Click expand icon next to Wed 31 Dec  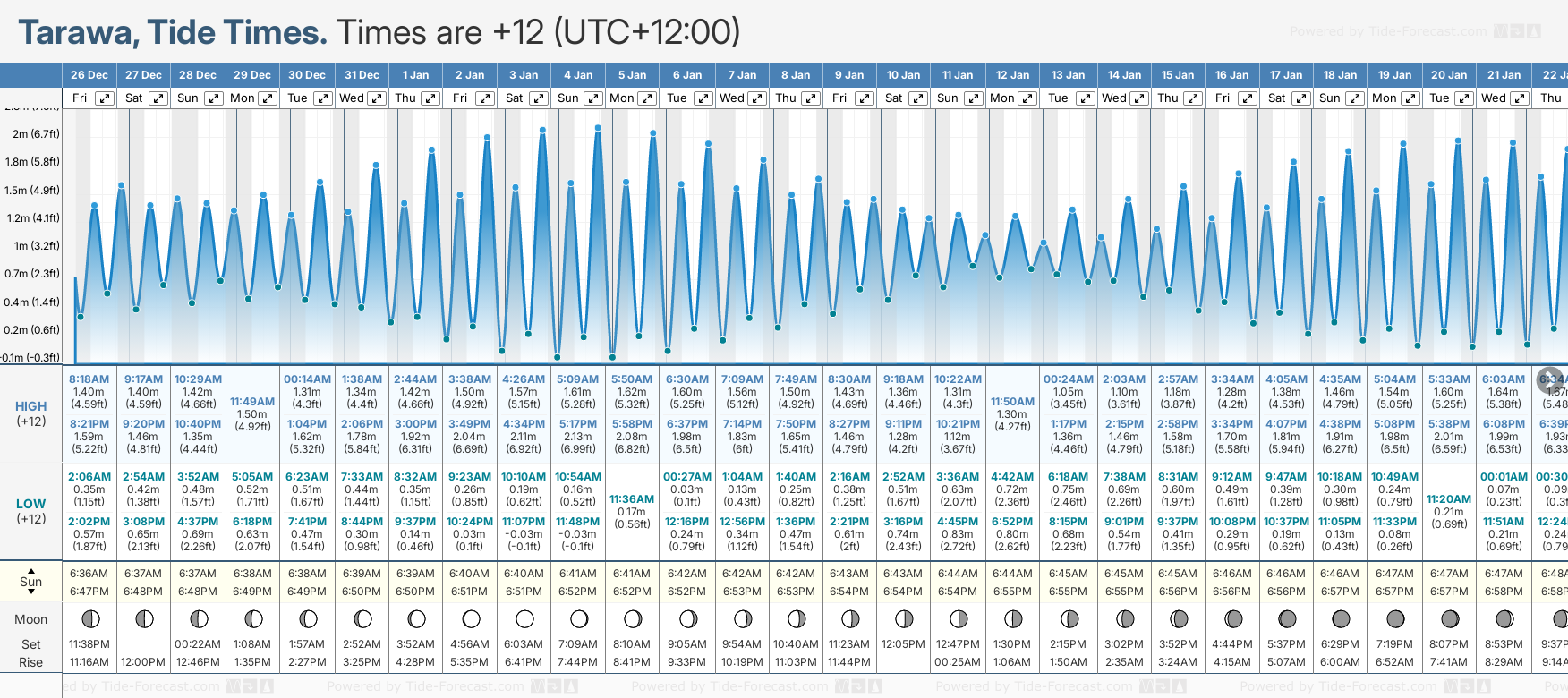pos(377,98)
